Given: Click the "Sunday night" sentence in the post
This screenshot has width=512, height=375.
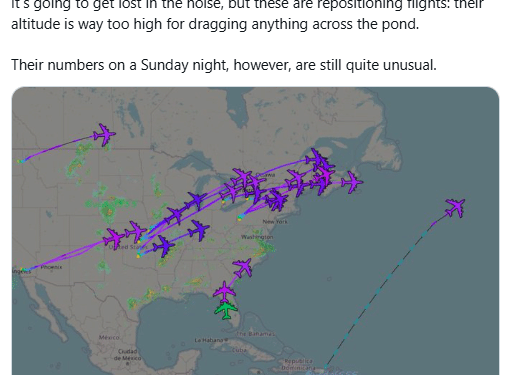Looking at the screenshot, I should tap(224, 65).
